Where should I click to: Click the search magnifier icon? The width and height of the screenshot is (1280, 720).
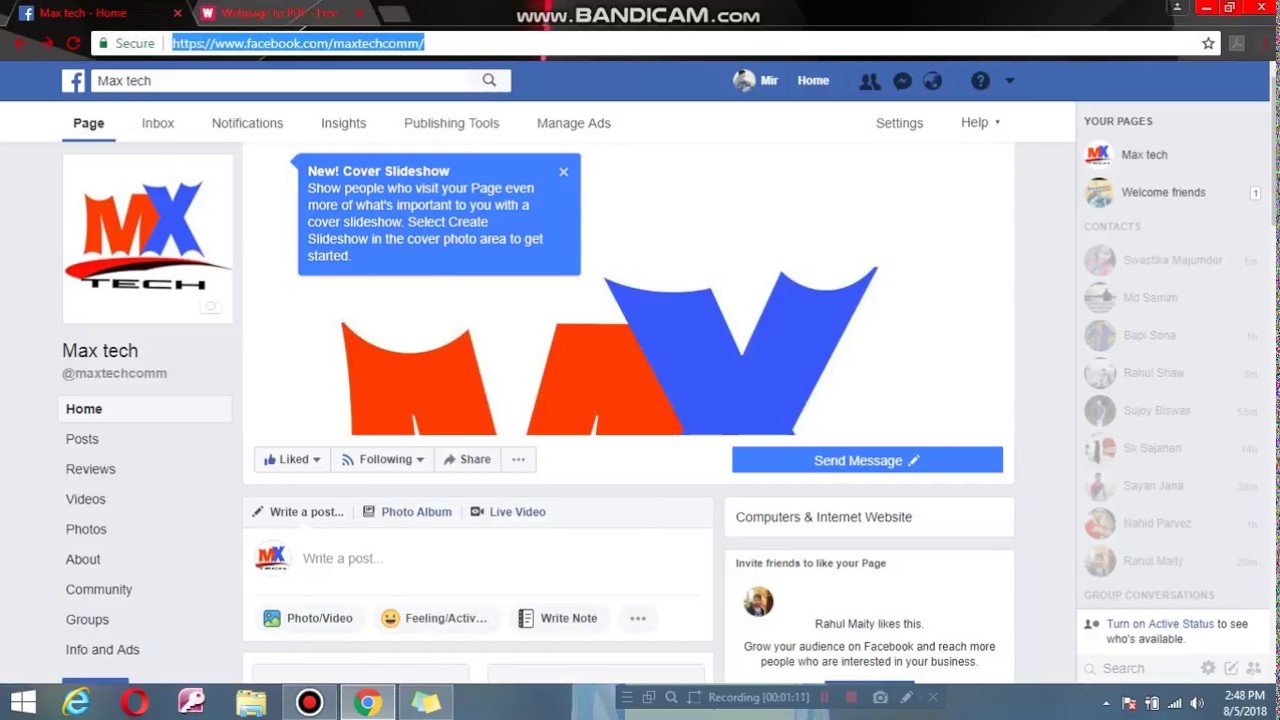tap(489, 80)
